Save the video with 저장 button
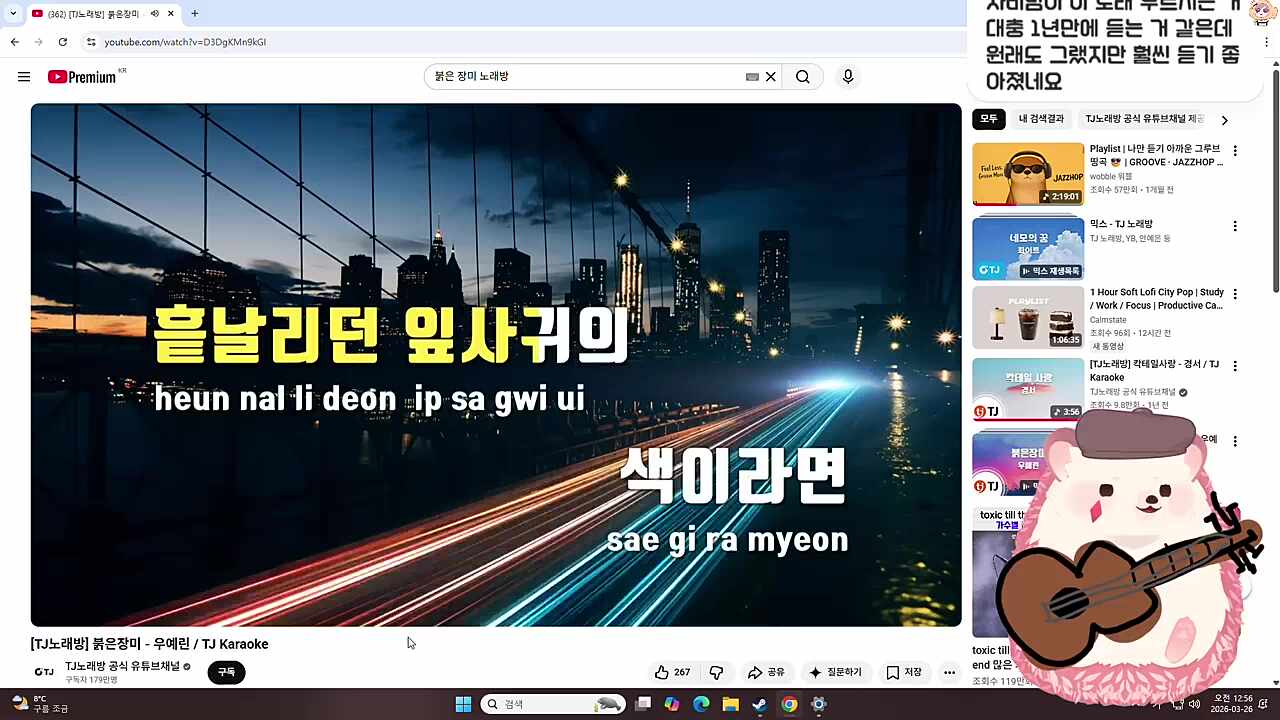The width and height of the screenshot is (1280, 720). coord(904,673)
